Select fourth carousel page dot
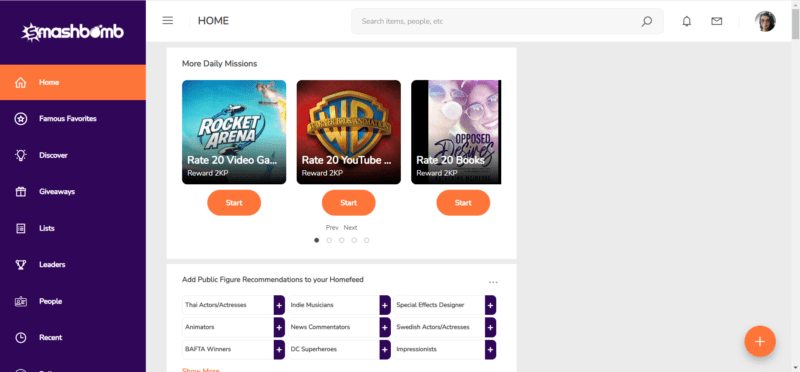The height and width of the screenshot is (372, 800). pos(354,240)
